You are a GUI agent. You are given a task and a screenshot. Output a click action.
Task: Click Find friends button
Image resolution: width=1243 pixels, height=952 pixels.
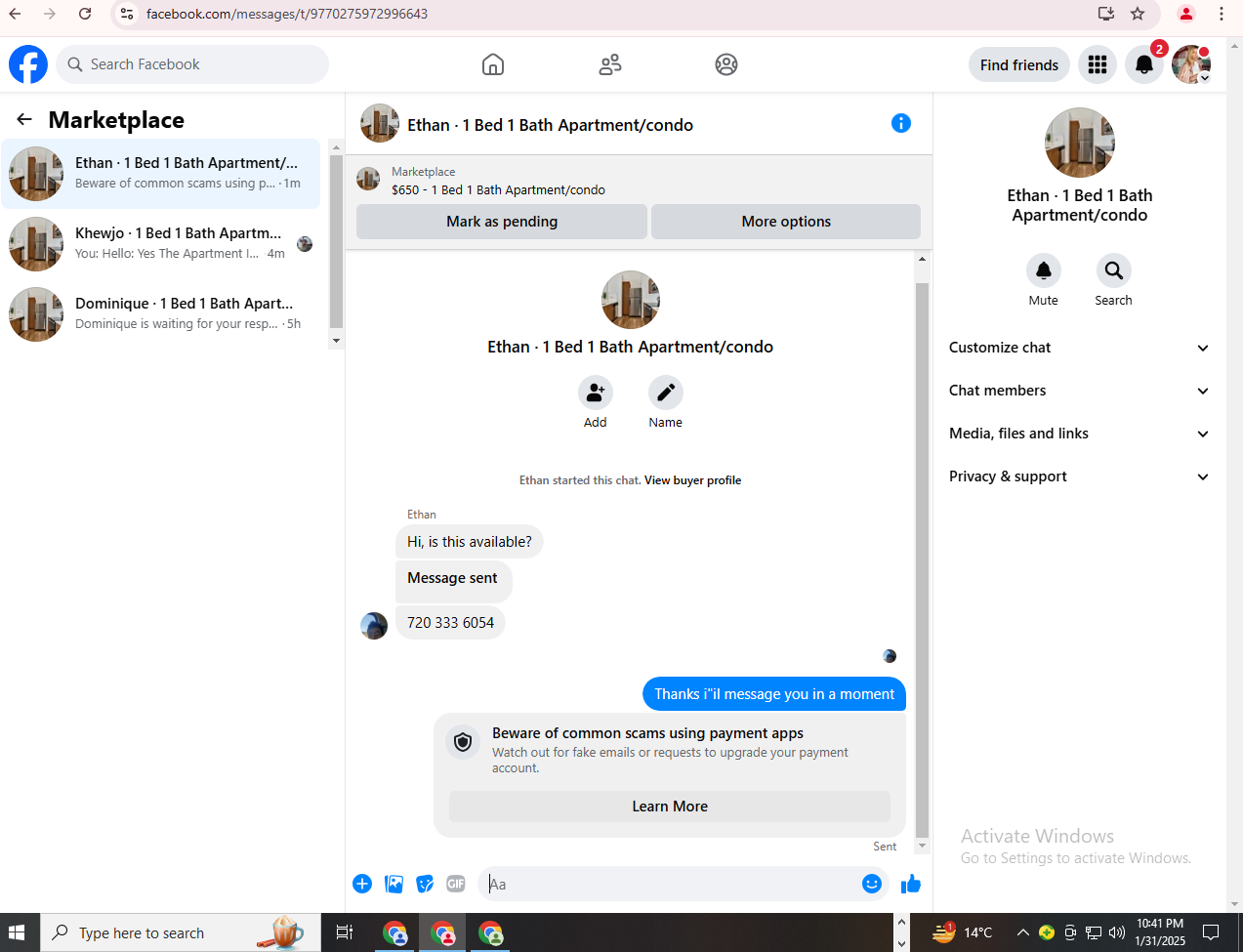tap(1019, 64)
